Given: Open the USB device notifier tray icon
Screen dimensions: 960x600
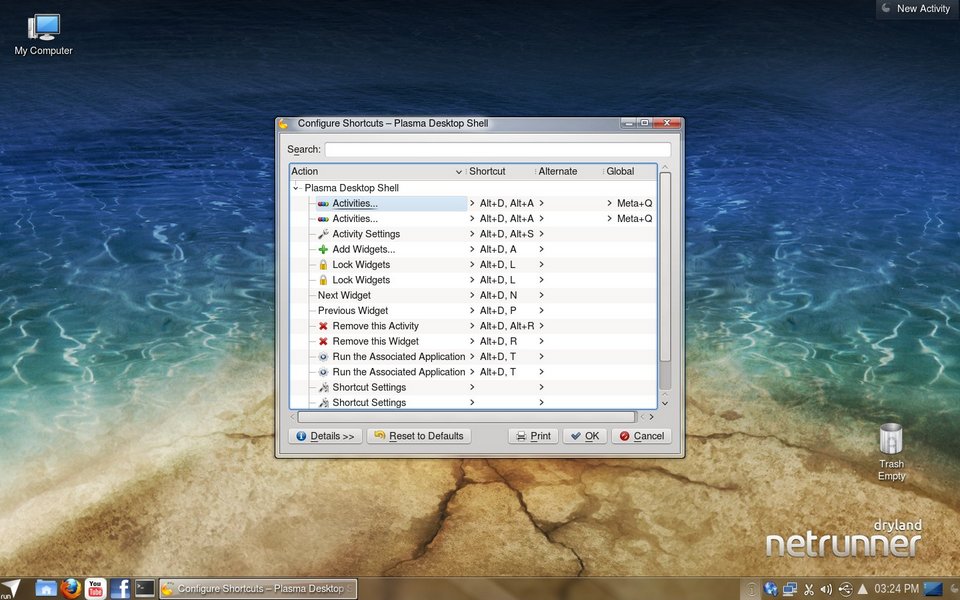Looking at the screenshot, I should tap(845, 588).
